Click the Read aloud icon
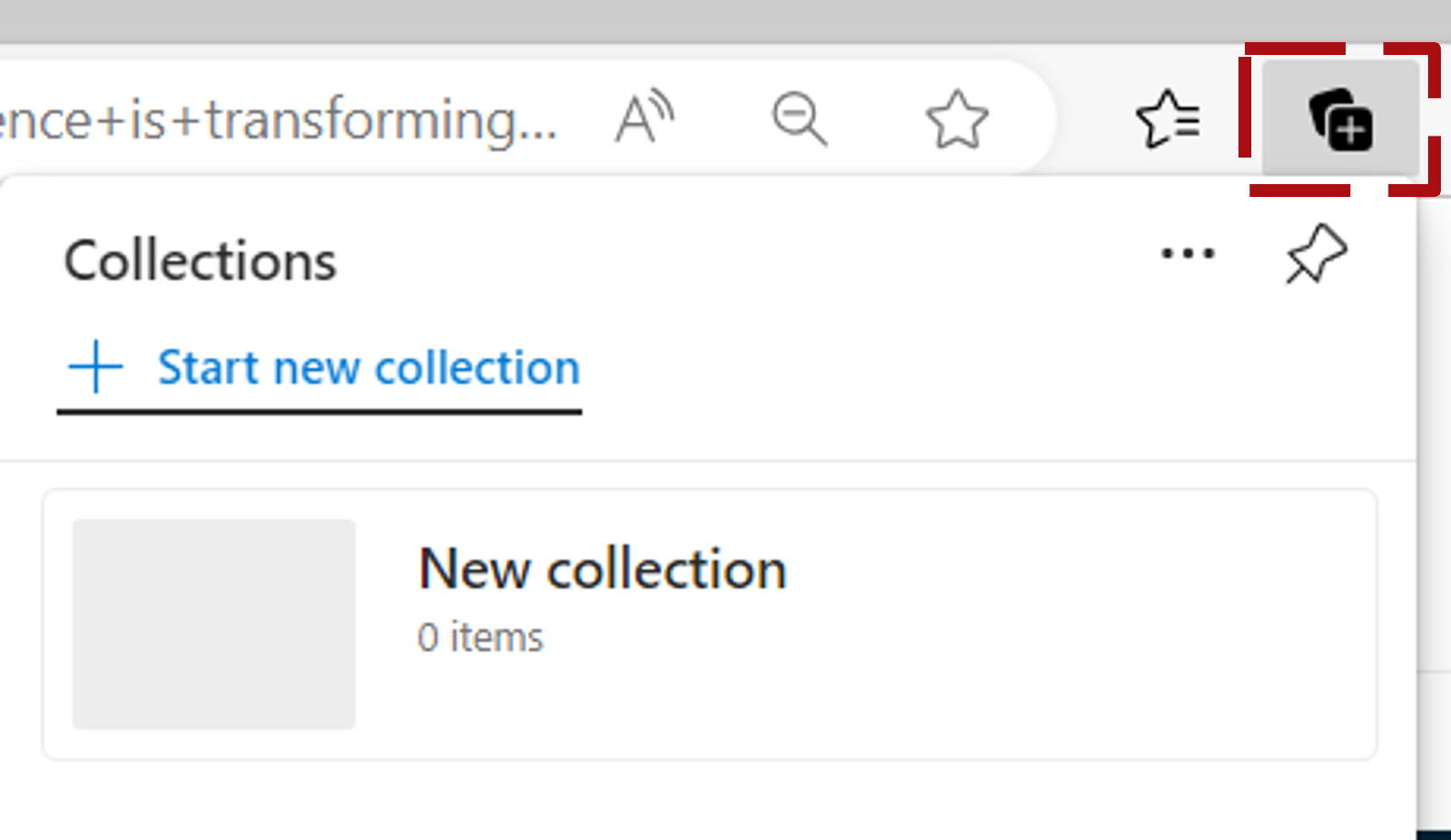Viewport: 1451px width, 840px height. [645, 118]
